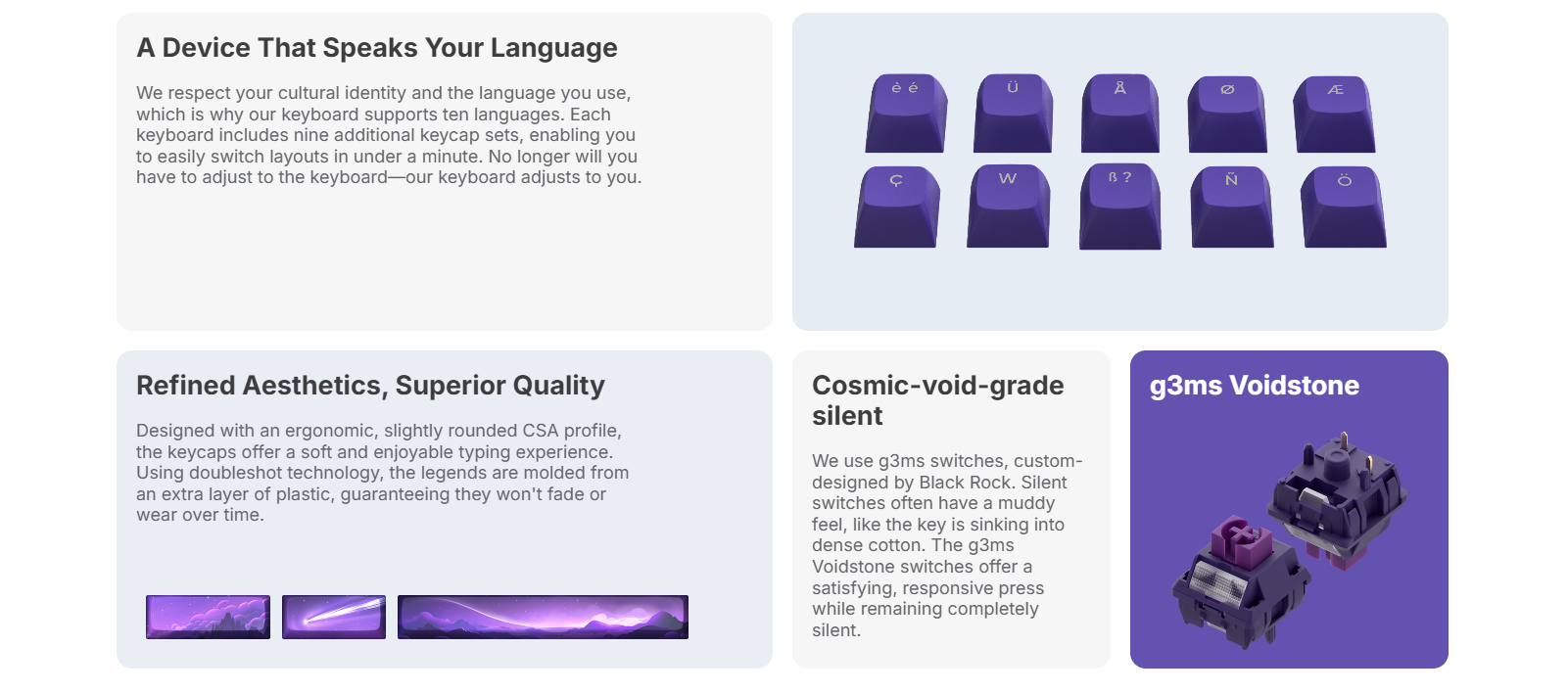This screenshot has width=1568, height=693.
Task: Click the "g3ms Voidstone" card title
Action: (x=1254, y=386)
